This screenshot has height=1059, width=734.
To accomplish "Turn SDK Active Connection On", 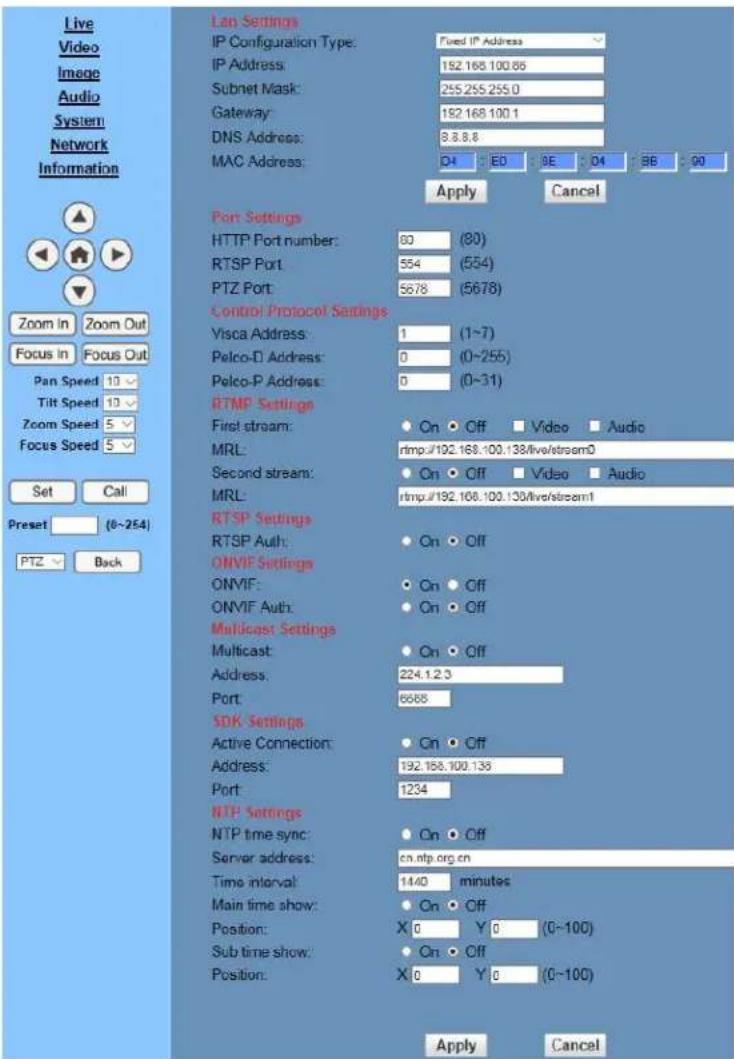I will (407, 743).
